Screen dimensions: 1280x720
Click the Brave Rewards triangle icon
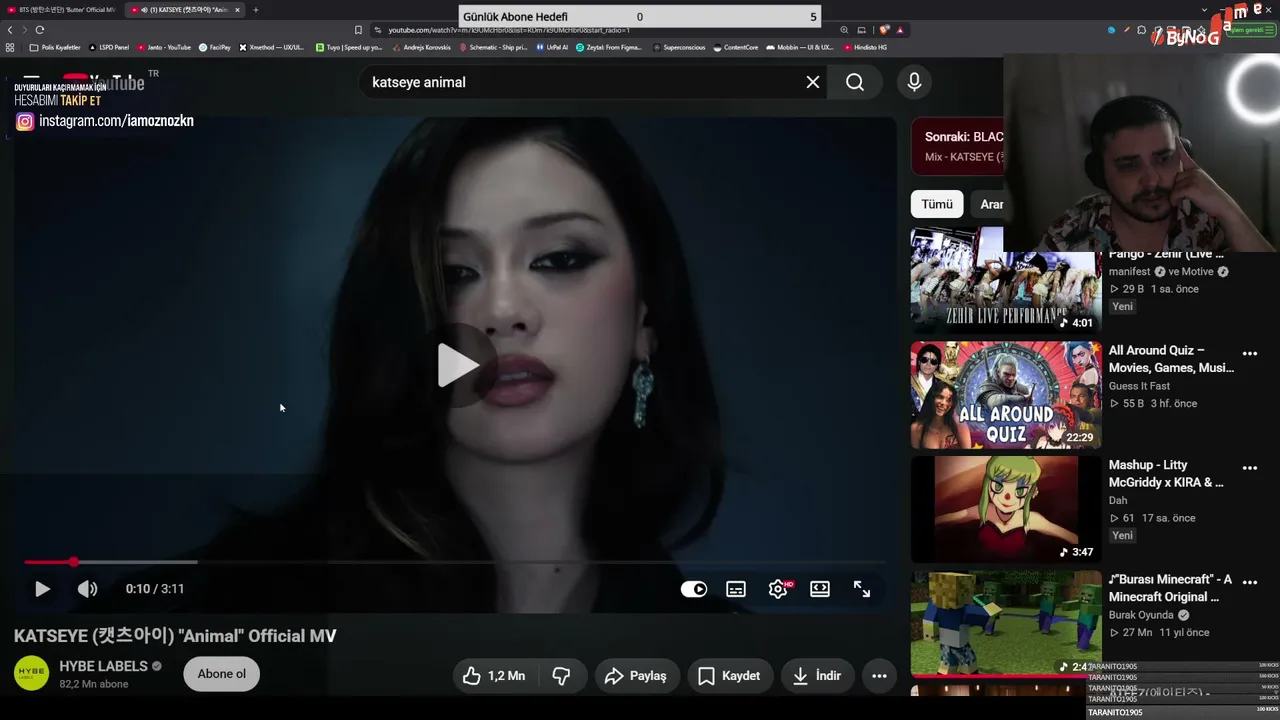(x=900, y=30)
